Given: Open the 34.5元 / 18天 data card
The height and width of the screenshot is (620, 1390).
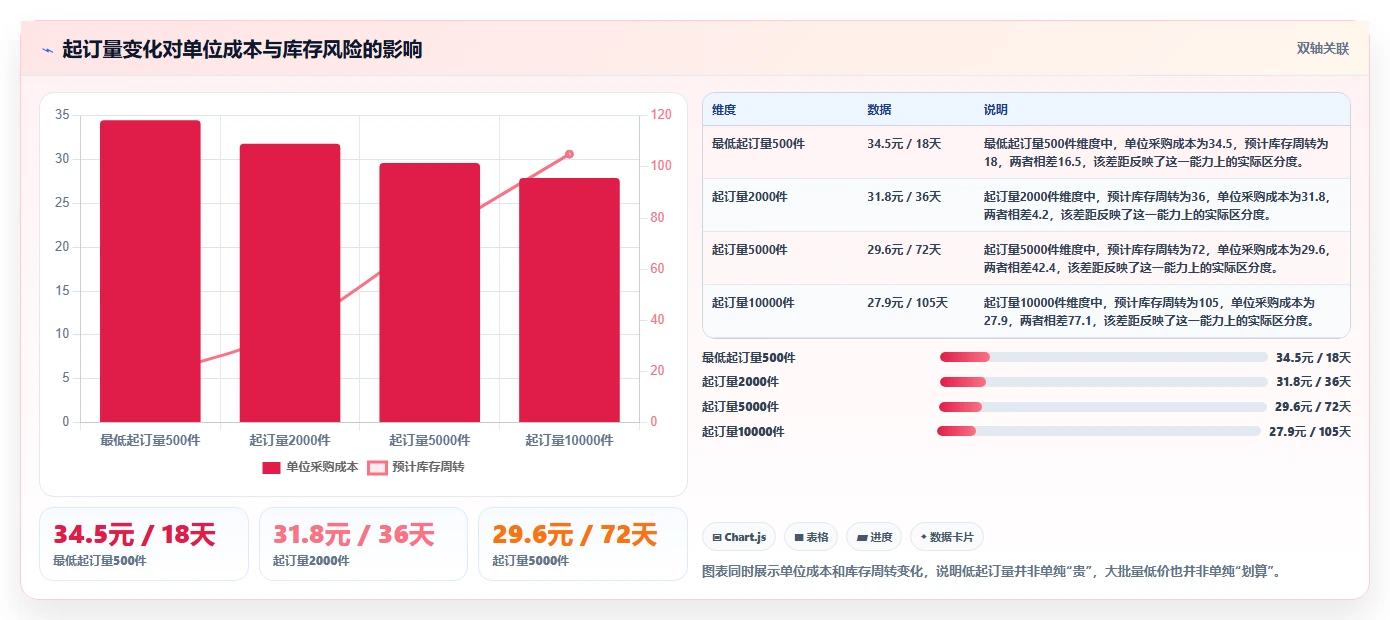Looking at the screenshot, I should (x=144, y=544).
